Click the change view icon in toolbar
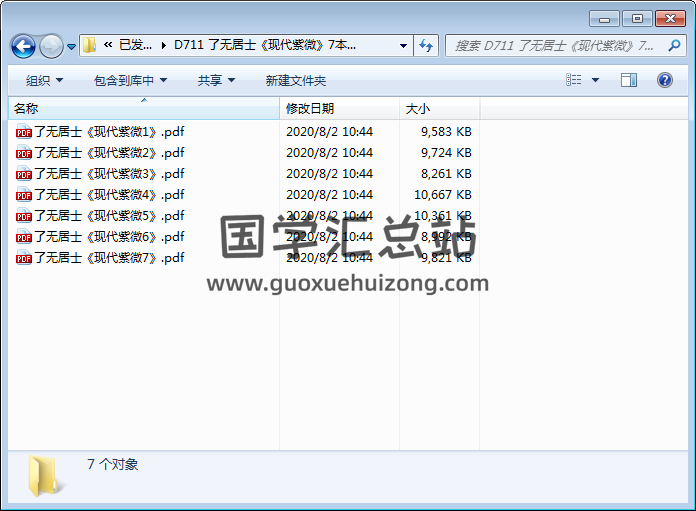Image resolution: width=696 pixels, height=511 pixels. coord(573,80)
